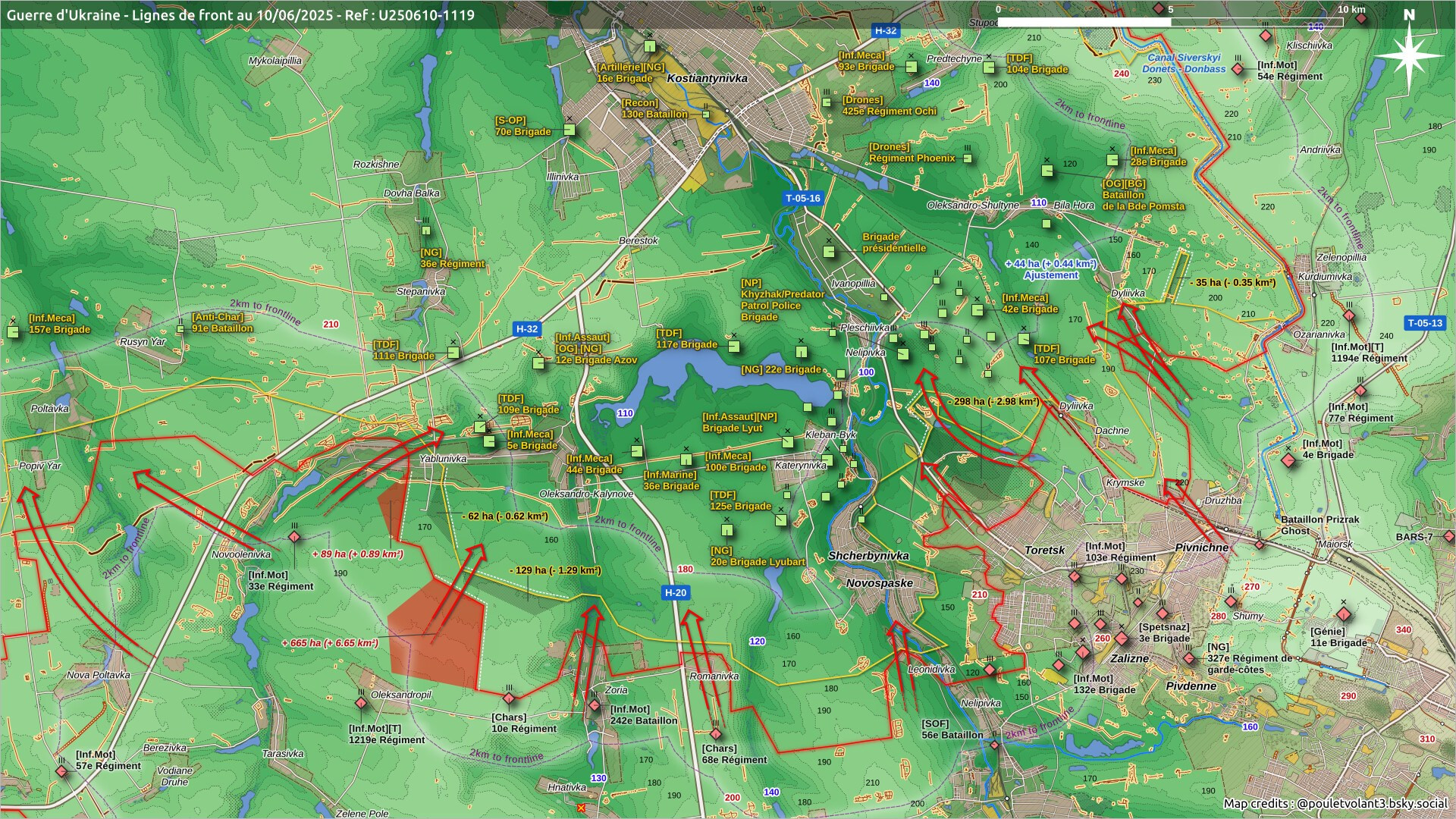
Task: Select the 107e Brigade TDF marker
Action: (1024, 339)
